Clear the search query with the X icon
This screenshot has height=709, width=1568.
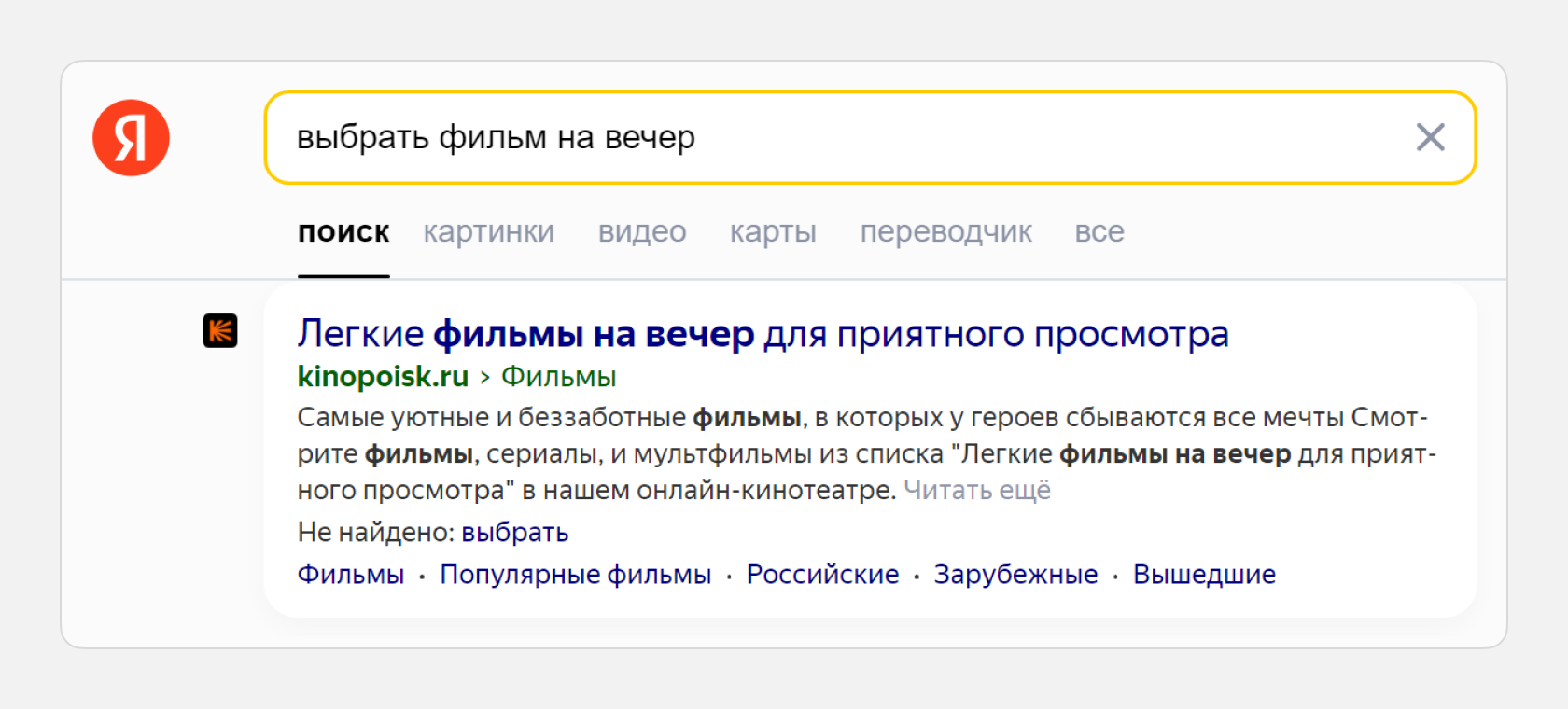pos(1430,137)
